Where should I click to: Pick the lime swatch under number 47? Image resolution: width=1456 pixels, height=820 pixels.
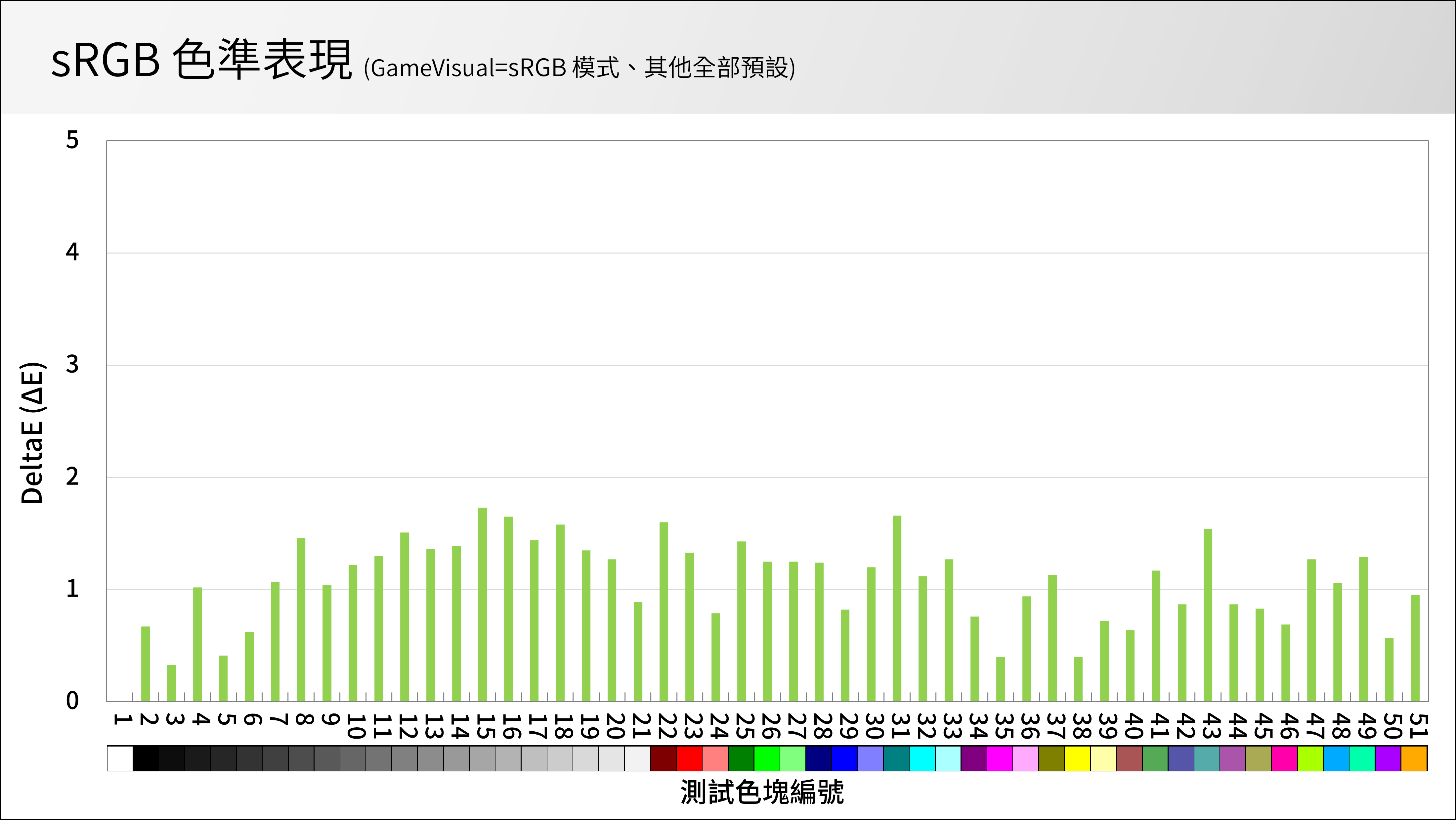click(x=1311, y=758)
